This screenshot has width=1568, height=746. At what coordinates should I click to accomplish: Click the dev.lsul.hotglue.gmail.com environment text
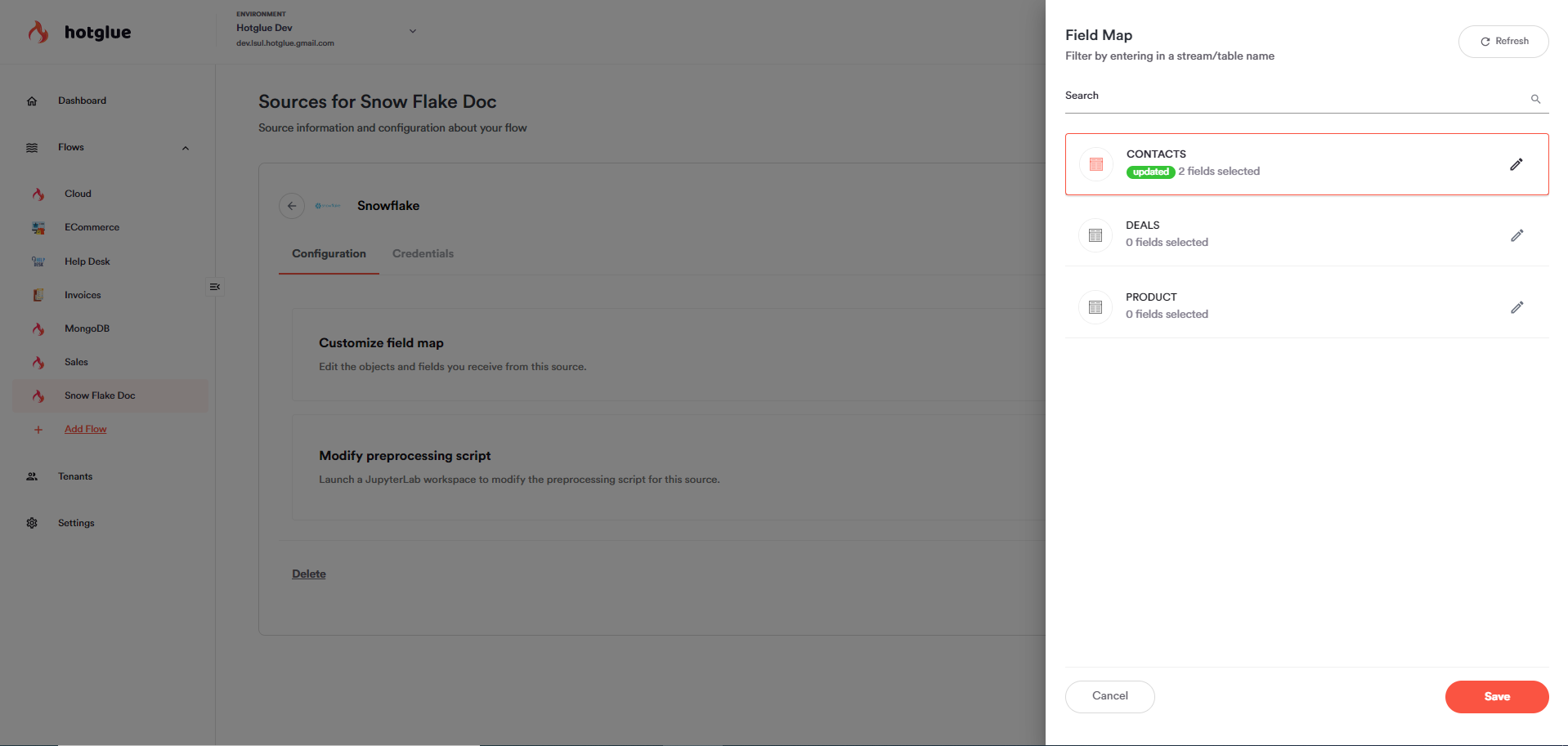tap(285, 43)
